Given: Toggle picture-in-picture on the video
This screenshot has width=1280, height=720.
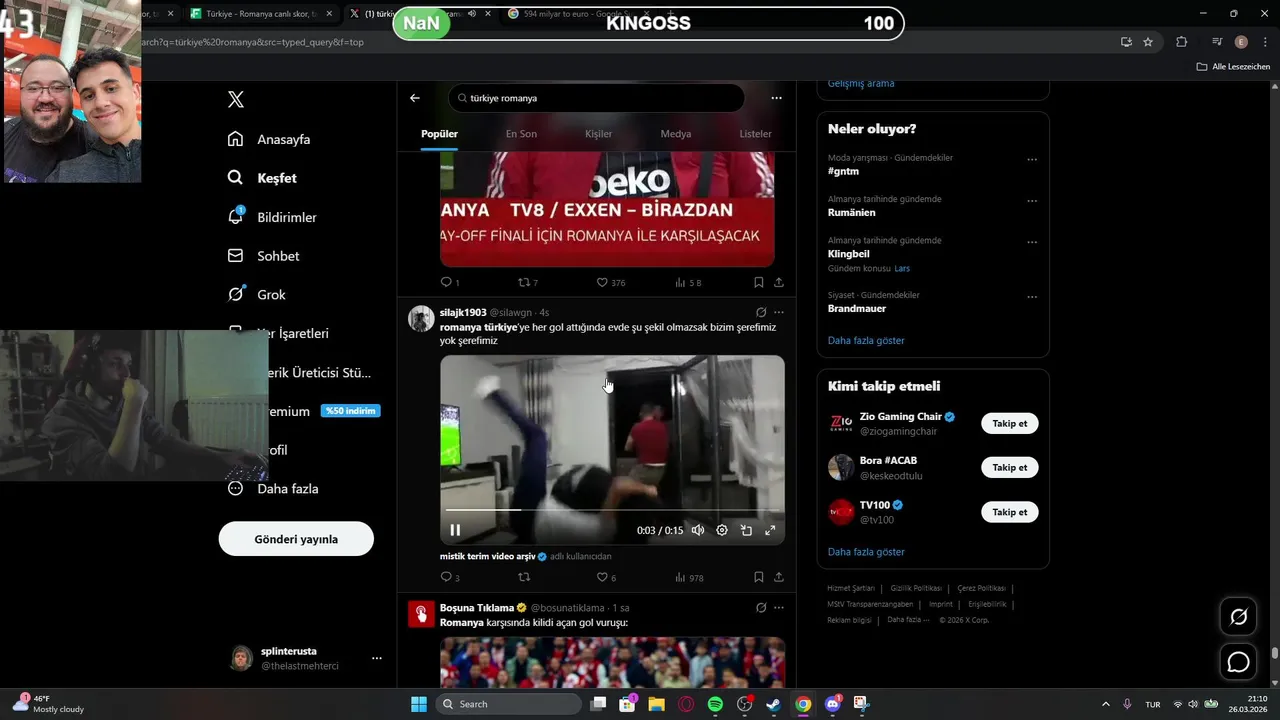Looking at the screenshot, I should pos(746,530).
